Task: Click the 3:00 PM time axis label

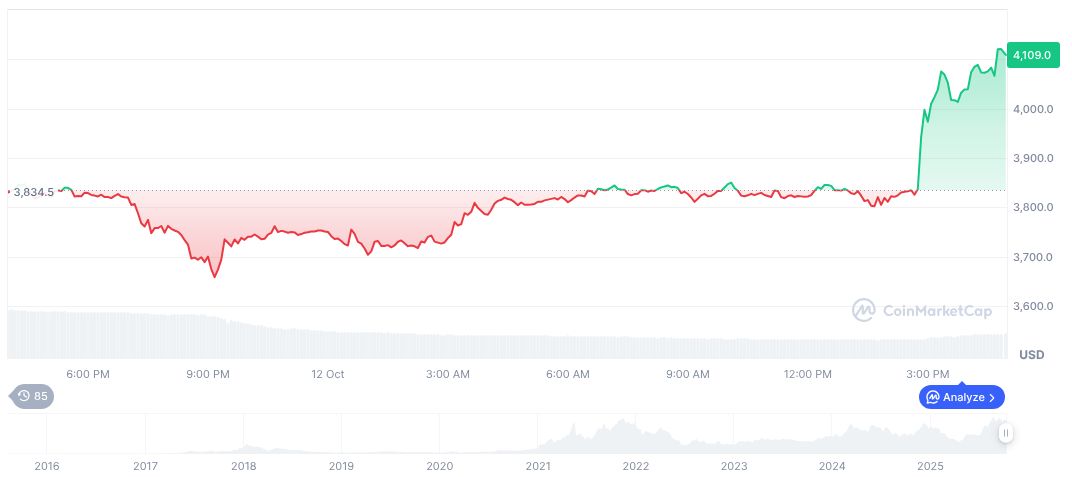Action: [x=928, y=374]
